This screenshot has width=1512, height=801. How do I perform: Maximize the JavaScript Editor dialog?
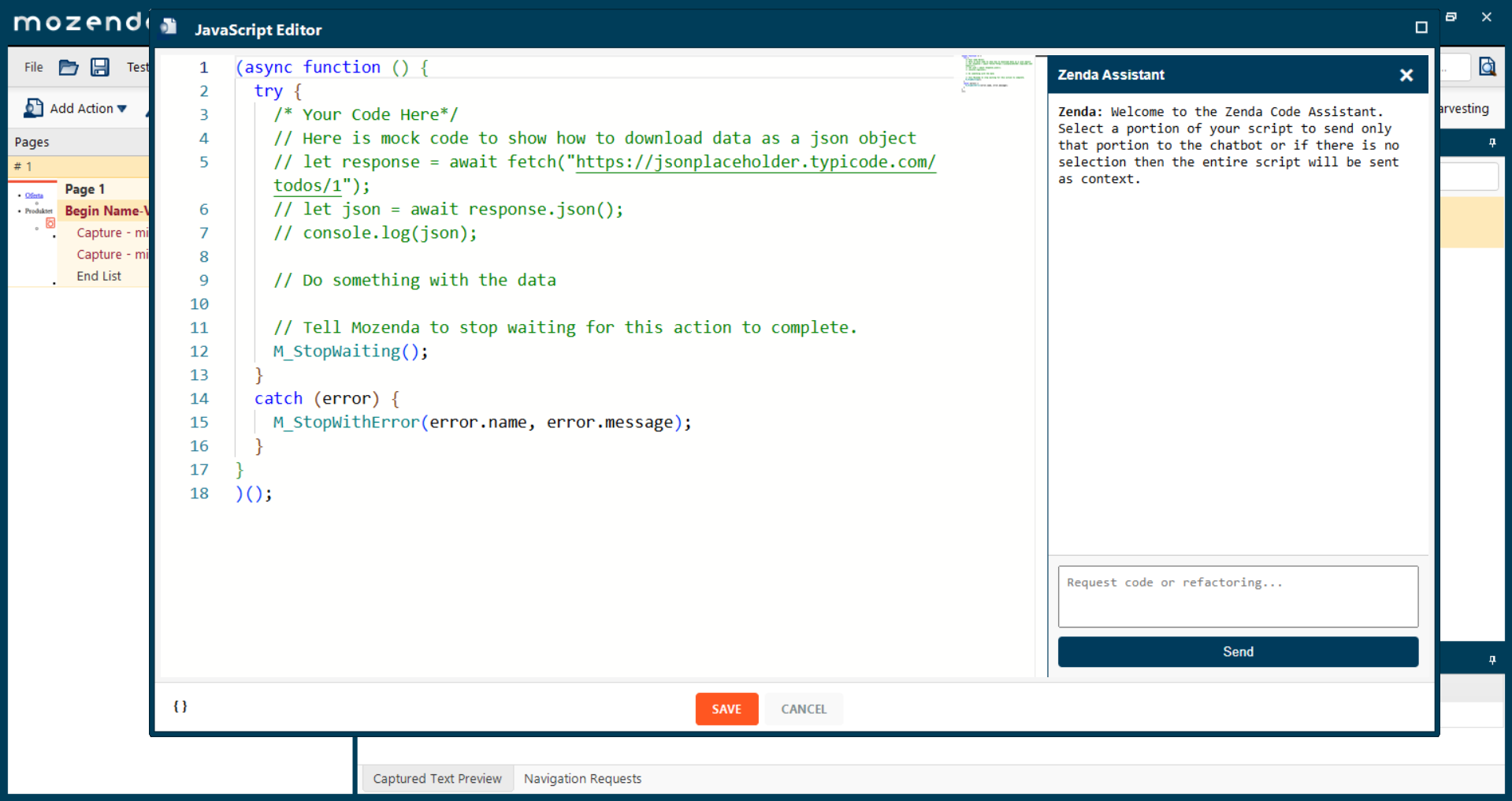coord(1421,28)
